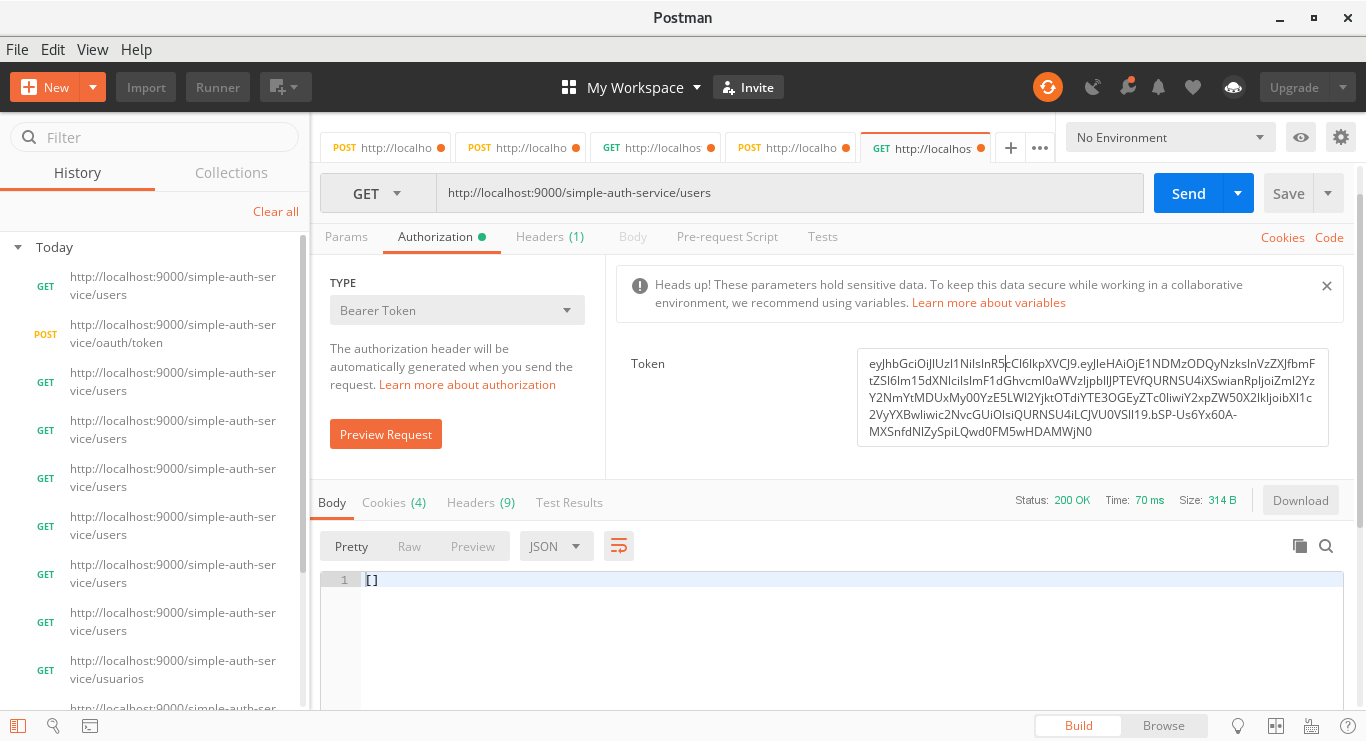
Task: Open the Save button dropdown arrow
Action: click(1328, 193)
